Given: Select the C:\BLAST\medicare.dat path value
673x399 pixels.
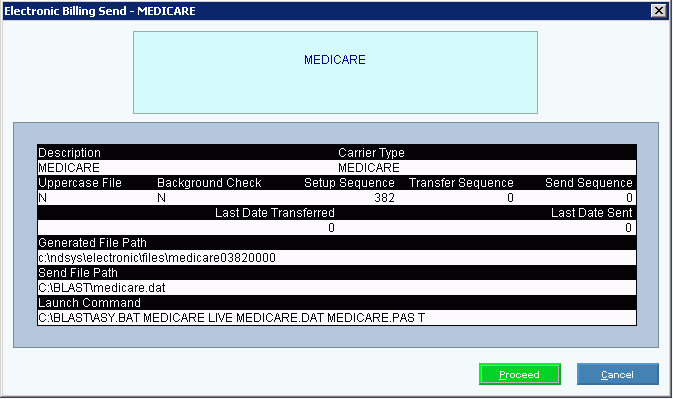Looking at the screenshot, I should 102,288.
